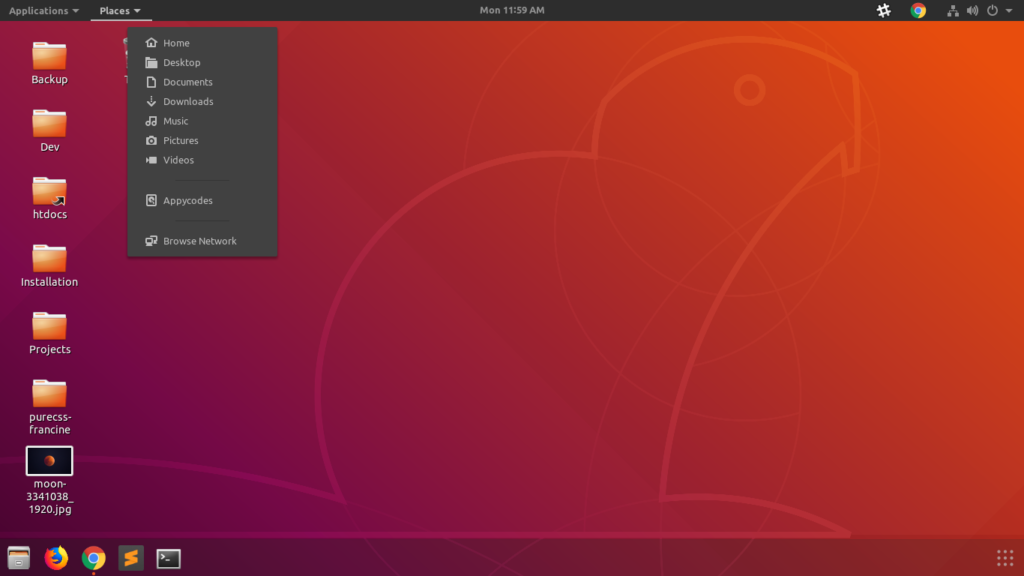Expand the Applications menu
The height and width of the screenshot is (576, 1024).
tap(44, 10)
